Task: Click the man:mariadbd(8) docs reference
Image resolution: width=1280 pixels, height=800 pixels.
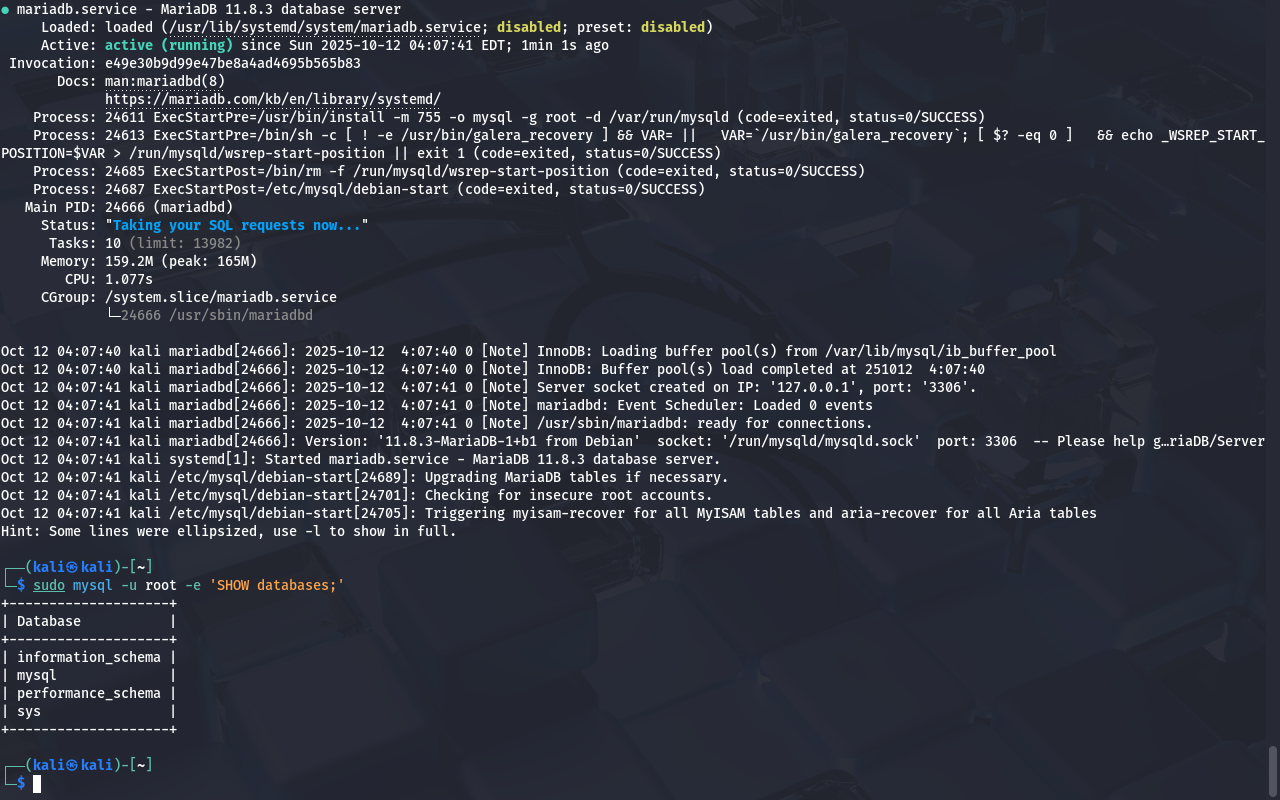Action: [165, 81]
